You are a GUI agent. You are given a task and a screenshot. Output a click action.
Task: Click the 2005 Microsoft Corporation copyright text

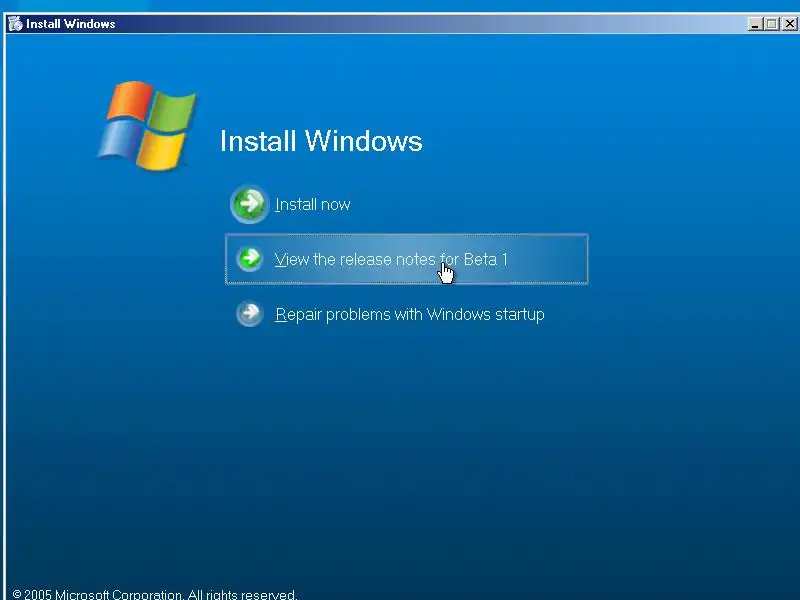click(154, 594)
